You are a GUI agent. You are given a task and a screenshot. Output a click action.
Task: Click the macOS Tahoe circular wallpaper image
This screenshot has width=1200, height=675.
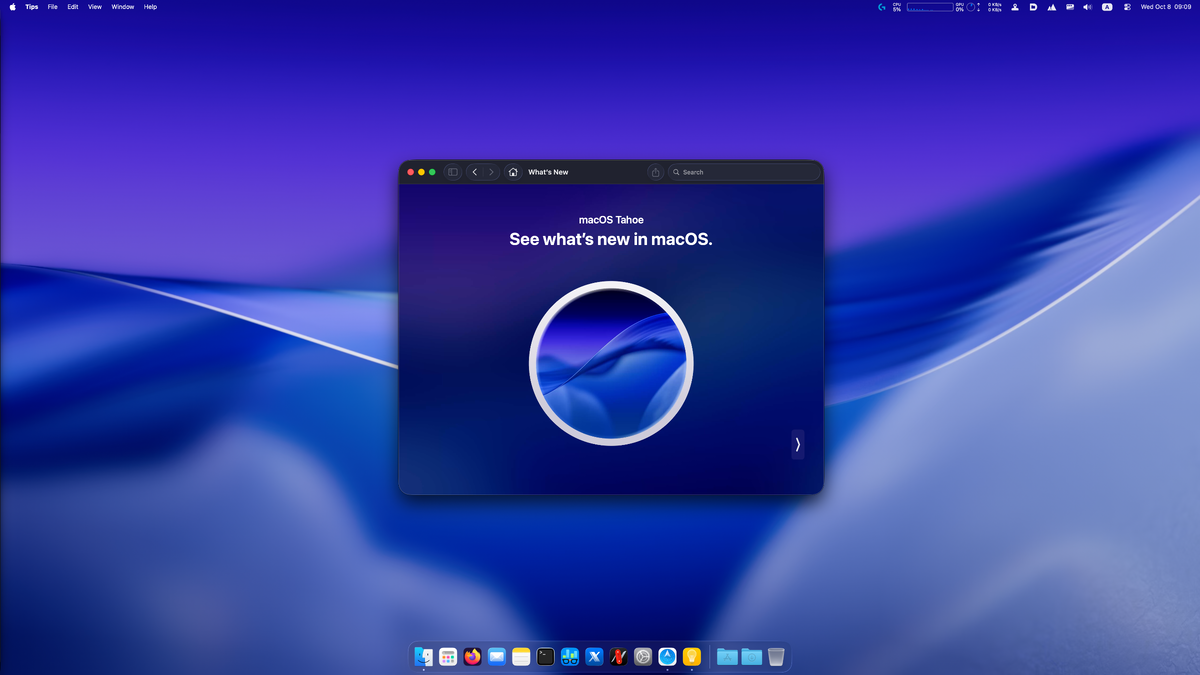click(x=611, y=363)
